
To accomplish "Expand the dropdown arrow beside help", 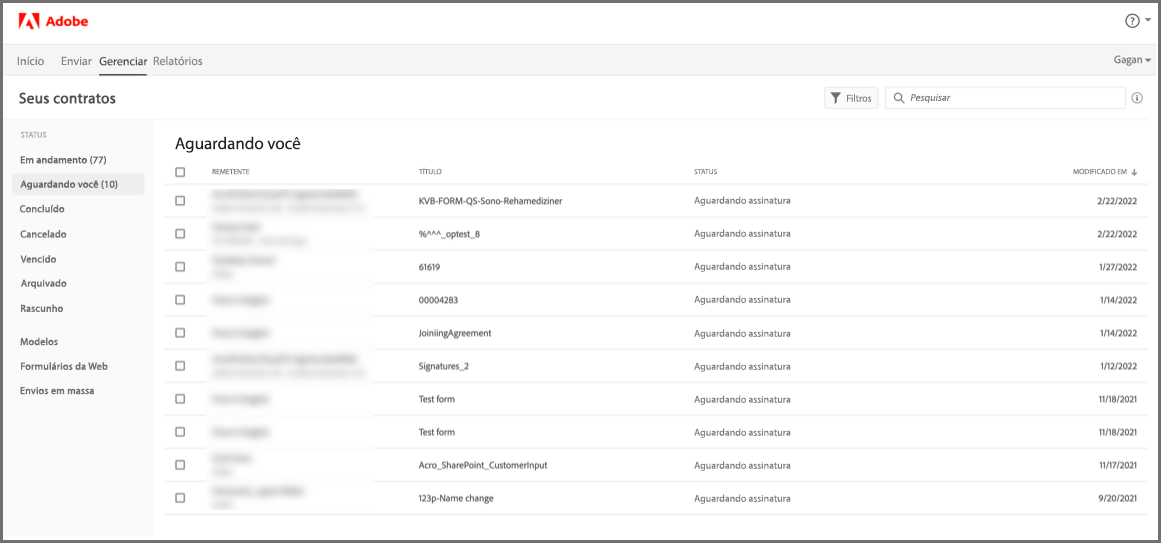I will tap(1148, 21).
